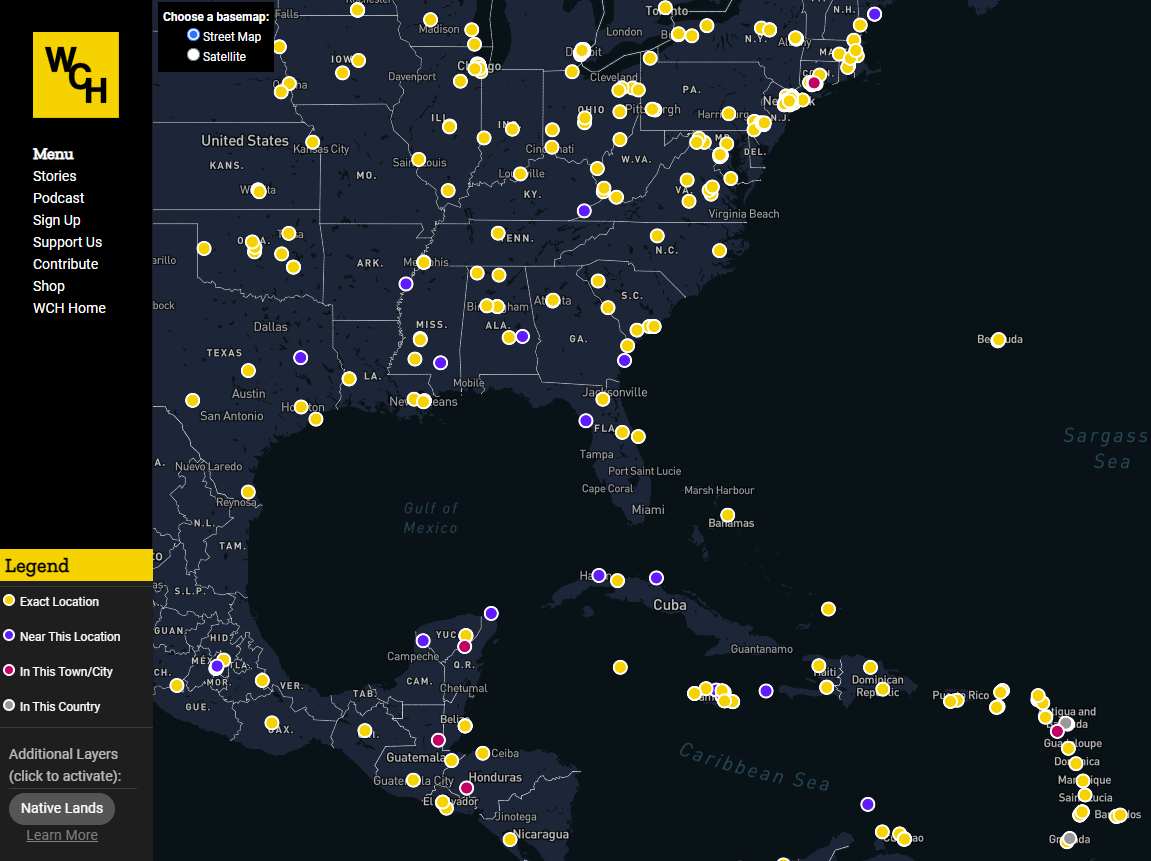Click the WCH logo
The image size is (1151, 861).
[75, 74]
